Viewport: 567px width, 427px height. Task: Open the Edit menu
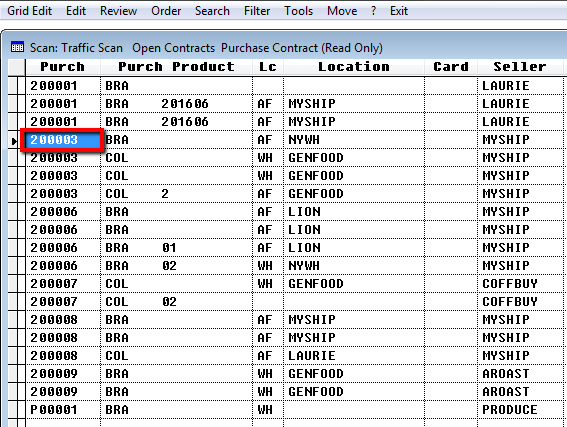[x=76, y=11]
